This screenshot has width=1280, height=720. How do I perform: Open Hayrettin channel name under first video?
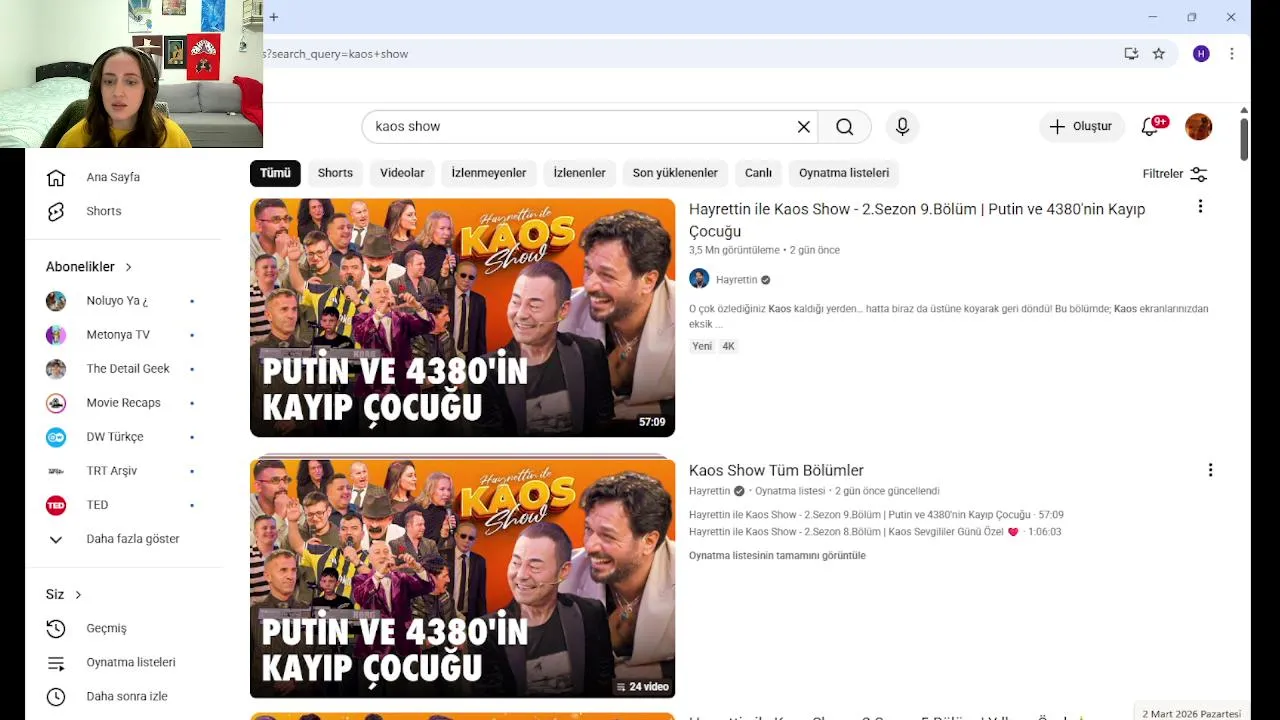[736, 280]
